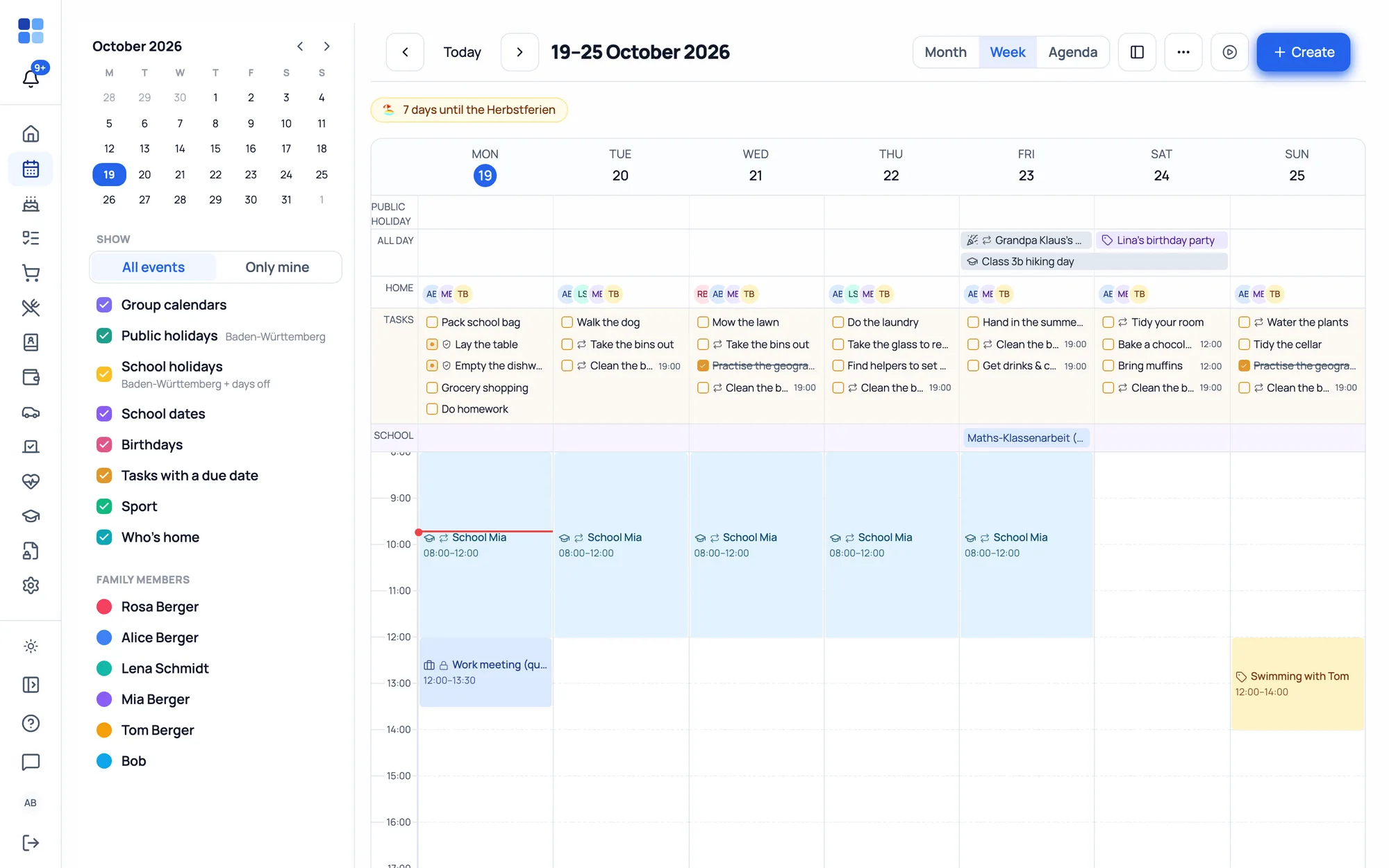Go to previous week arrow
Image resolution: width=1389 pixels, height=868 pixels.
coord(405,52)
